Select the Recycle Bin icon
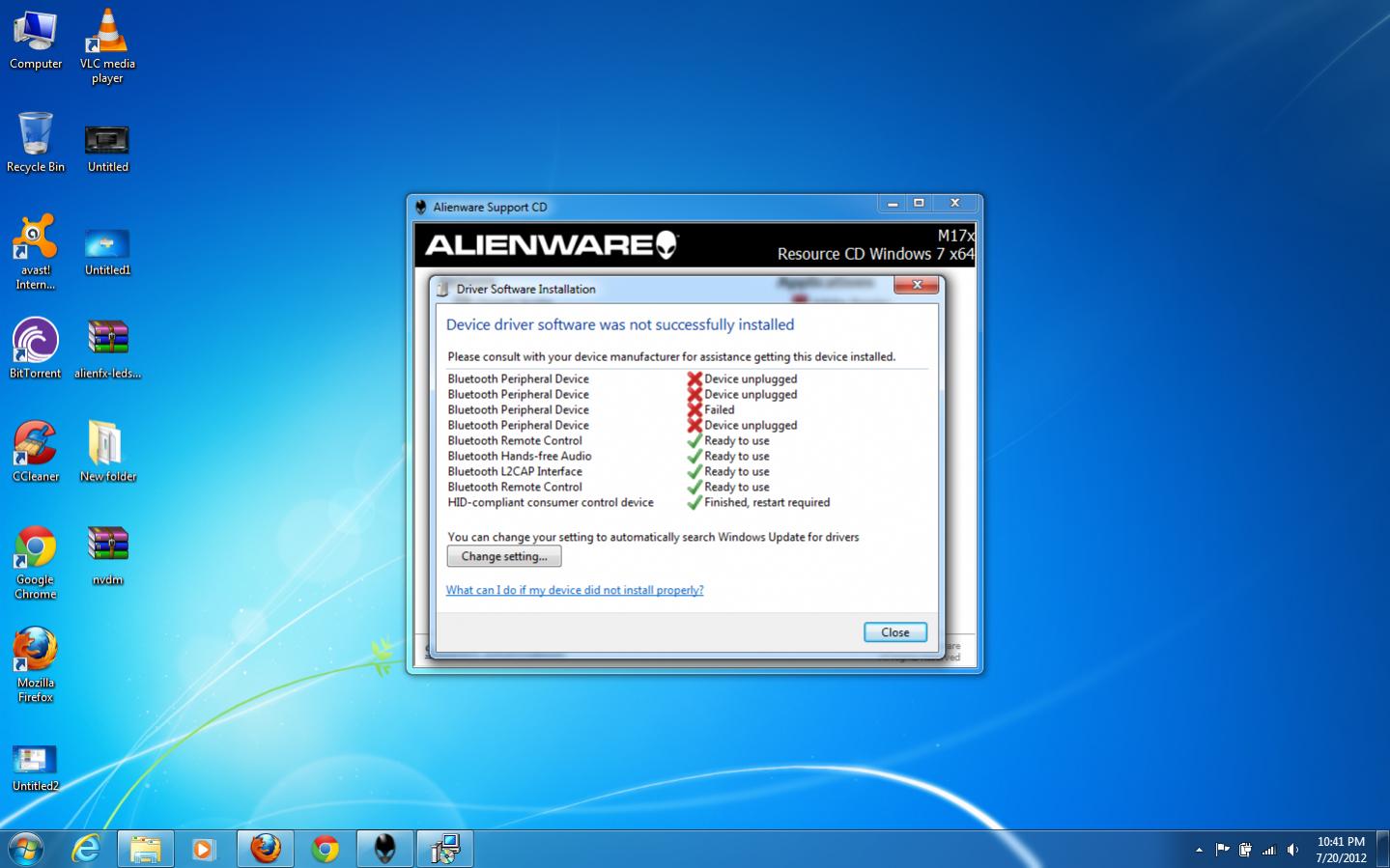 click(x=36, y=142)
